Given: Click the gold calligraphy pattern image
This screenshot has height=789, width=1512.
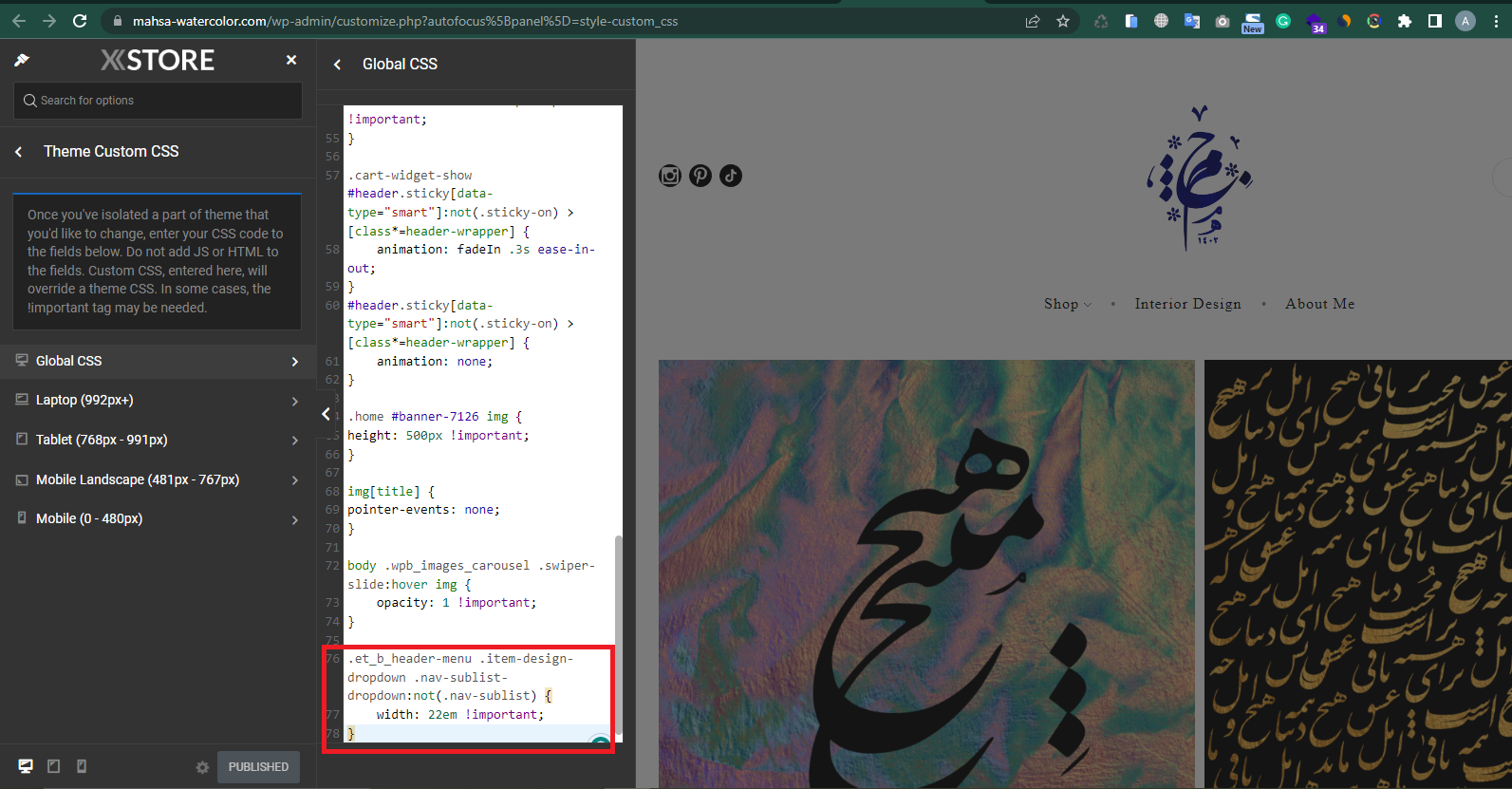Looking at the screenshot, I should 1358,573.
